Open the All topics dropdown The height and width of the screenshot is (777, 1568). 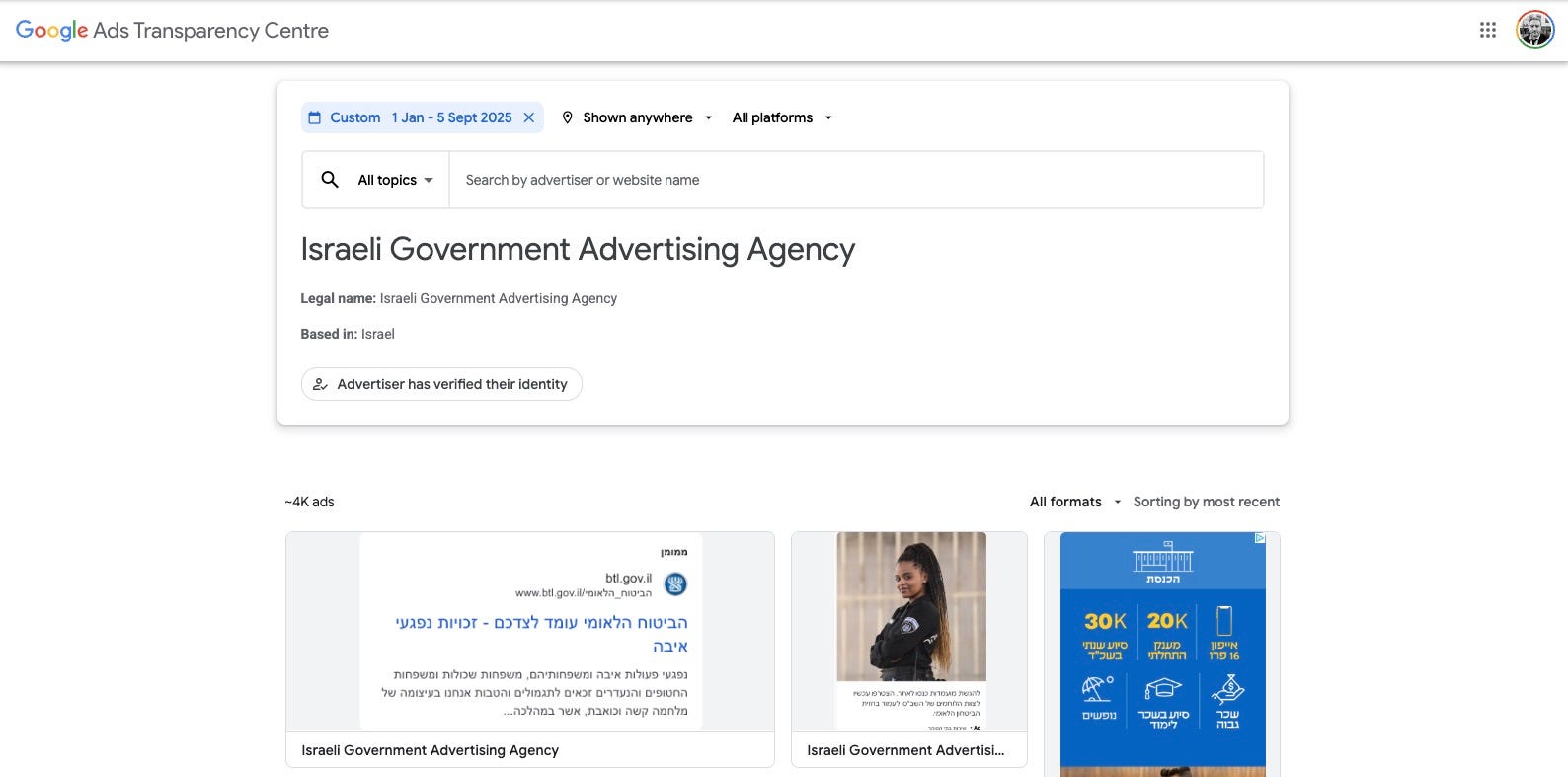click(396, 180)
